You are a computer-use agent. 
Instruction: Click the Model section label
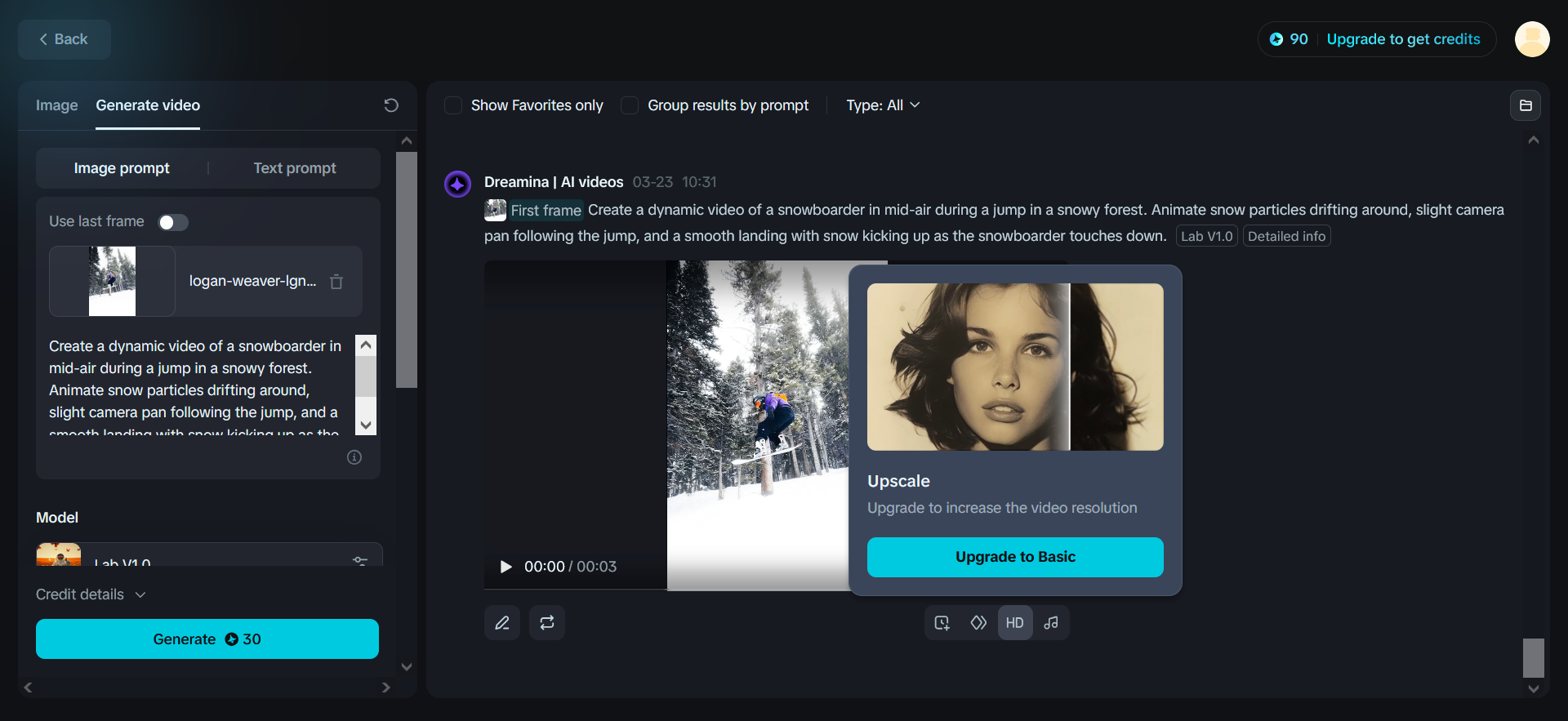(57, 518)
